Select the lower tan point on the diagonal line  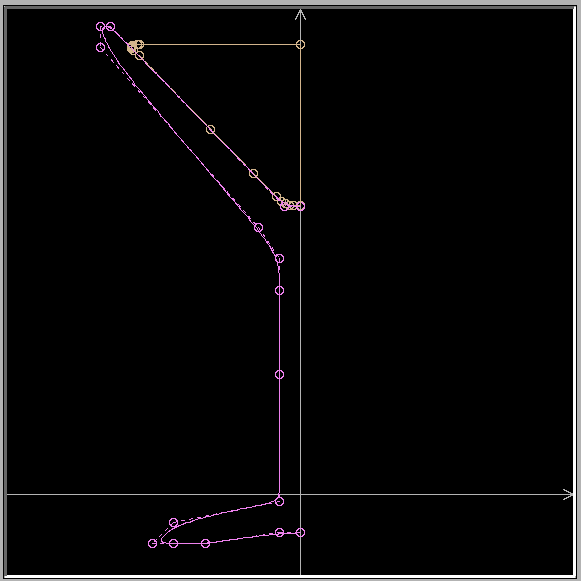point(253,173)
